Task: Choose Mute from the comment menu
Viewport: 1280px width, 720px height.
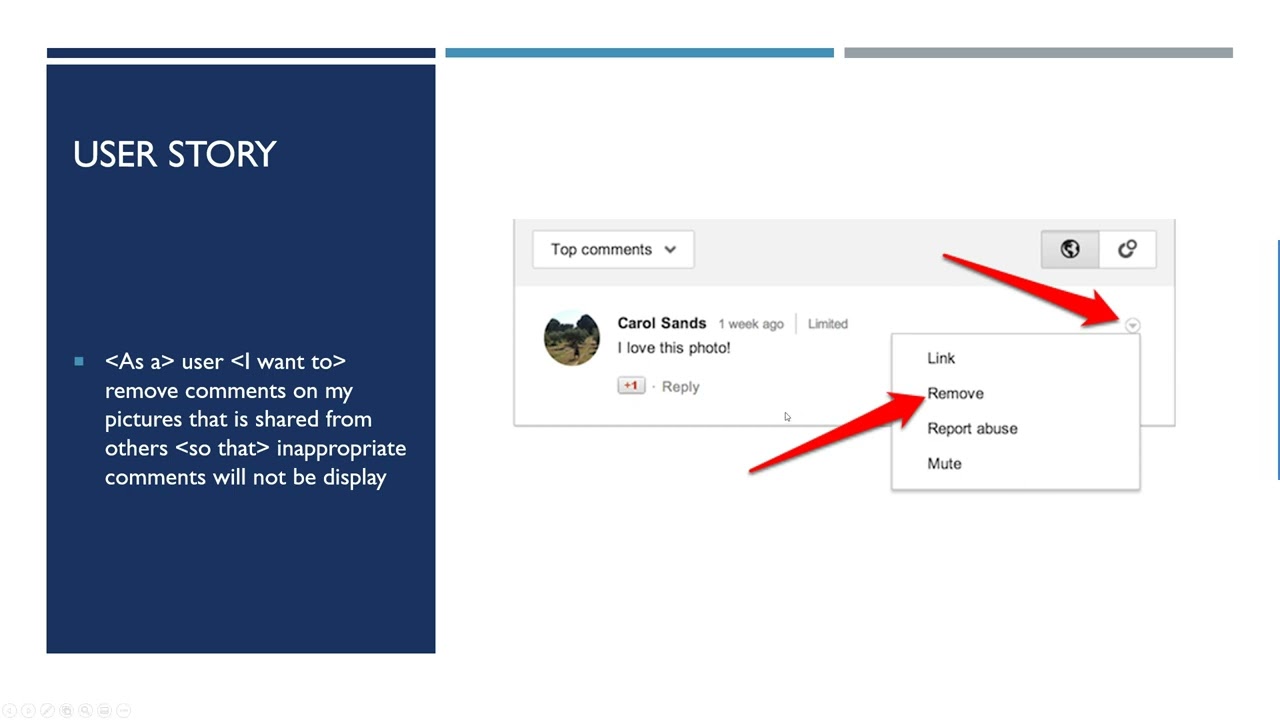Action: coord(944,463)
